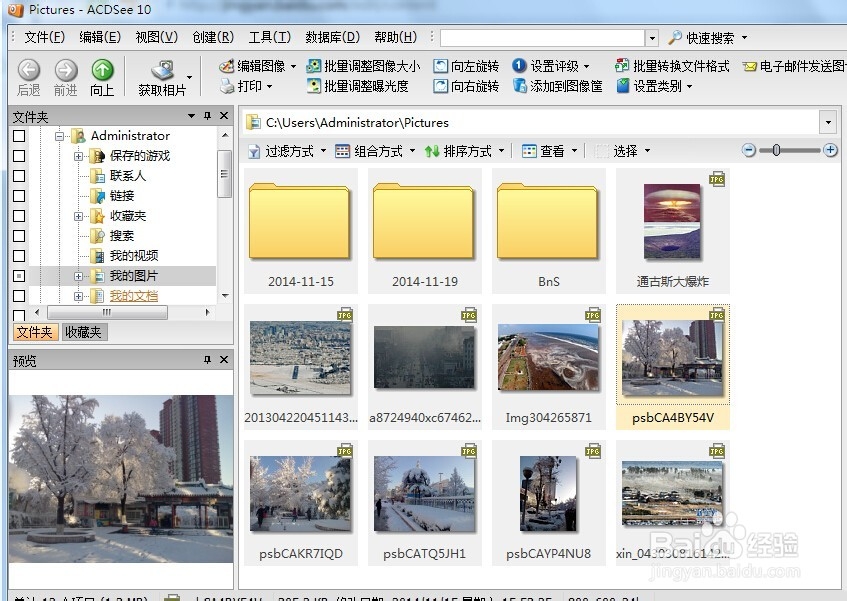Open the 工具(T) menu
This screenshot has width=847, height=601.
(x=270, y=37)
